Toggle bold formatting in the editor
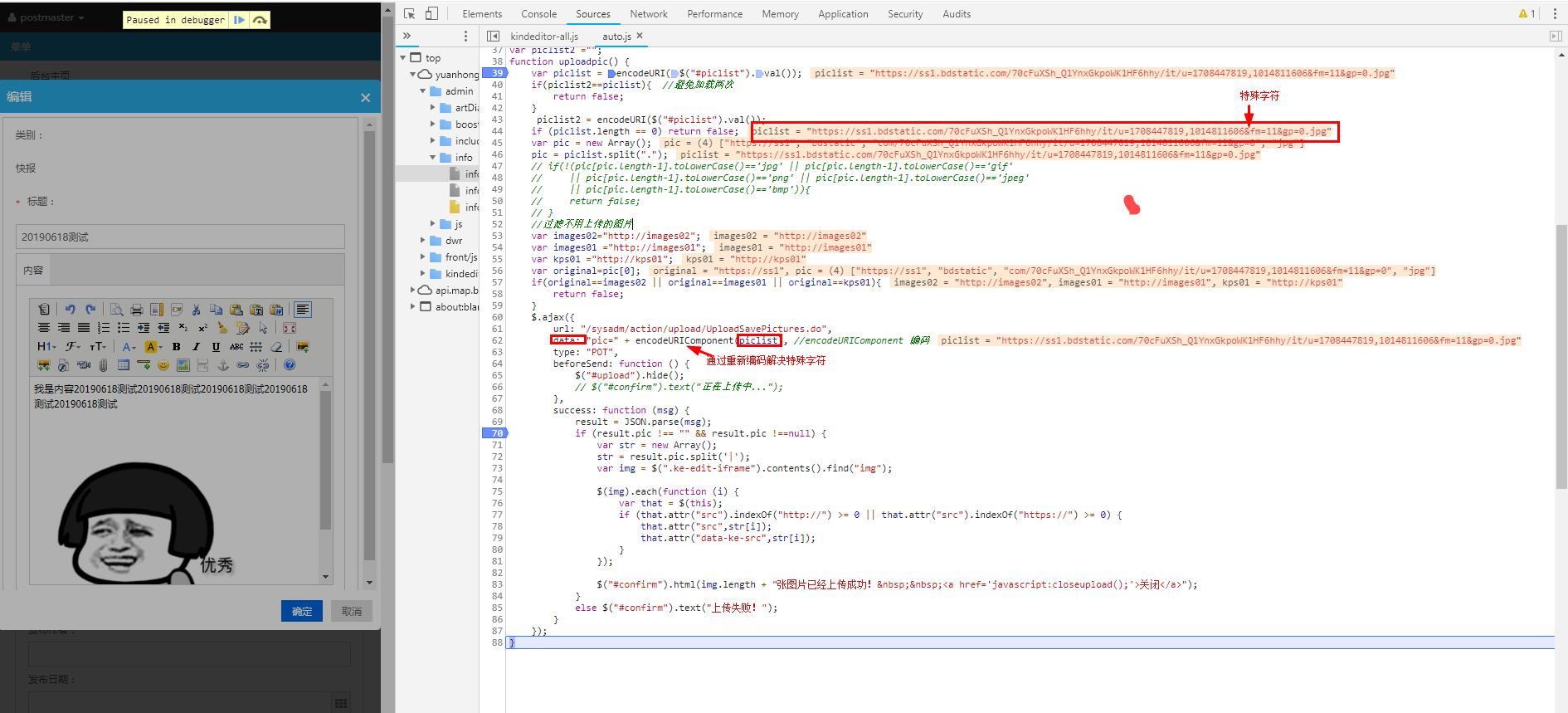This screenshot has height=713, width=1568. click(176, 347)
